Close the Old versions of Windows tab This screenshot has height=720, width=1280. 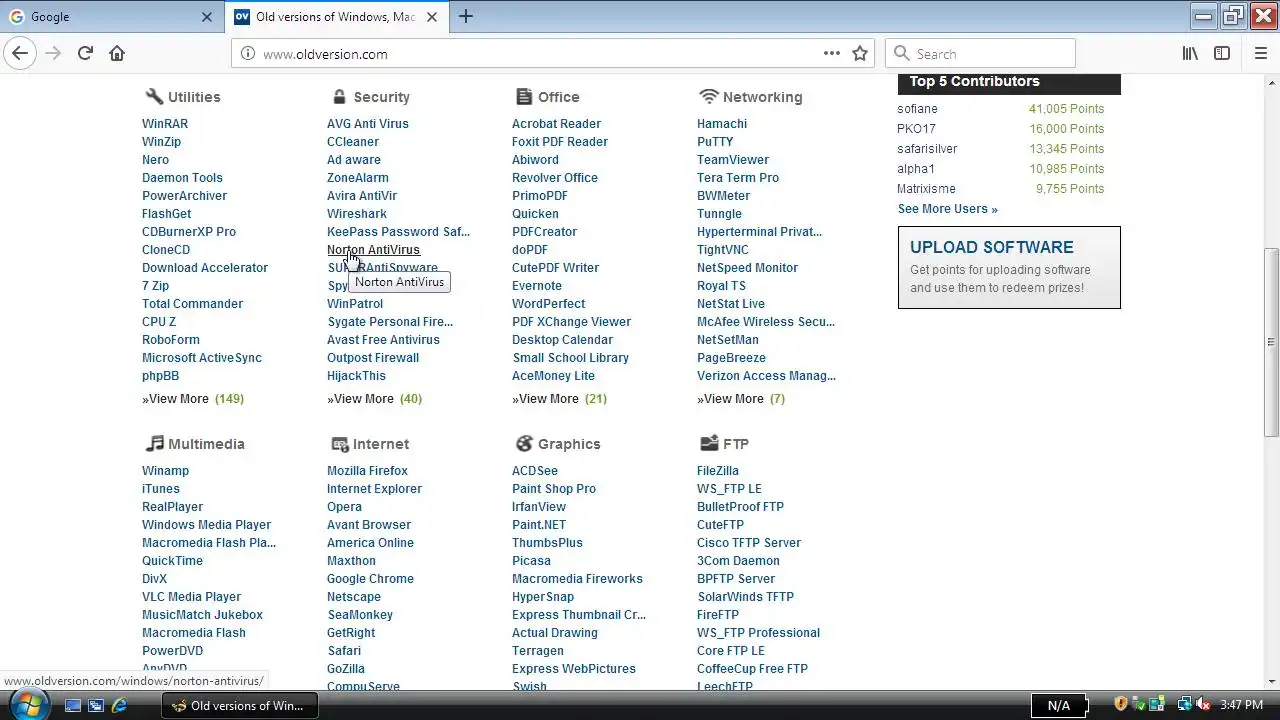click(432, 17)
